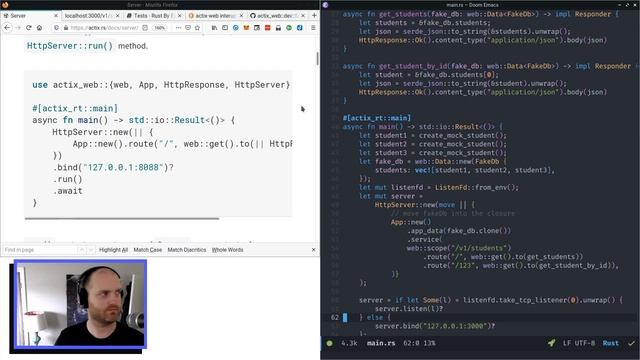The height and width of the screenshot is (360, 640).
Task: Click the webcam video thumbnail
Action: [80, 305]
